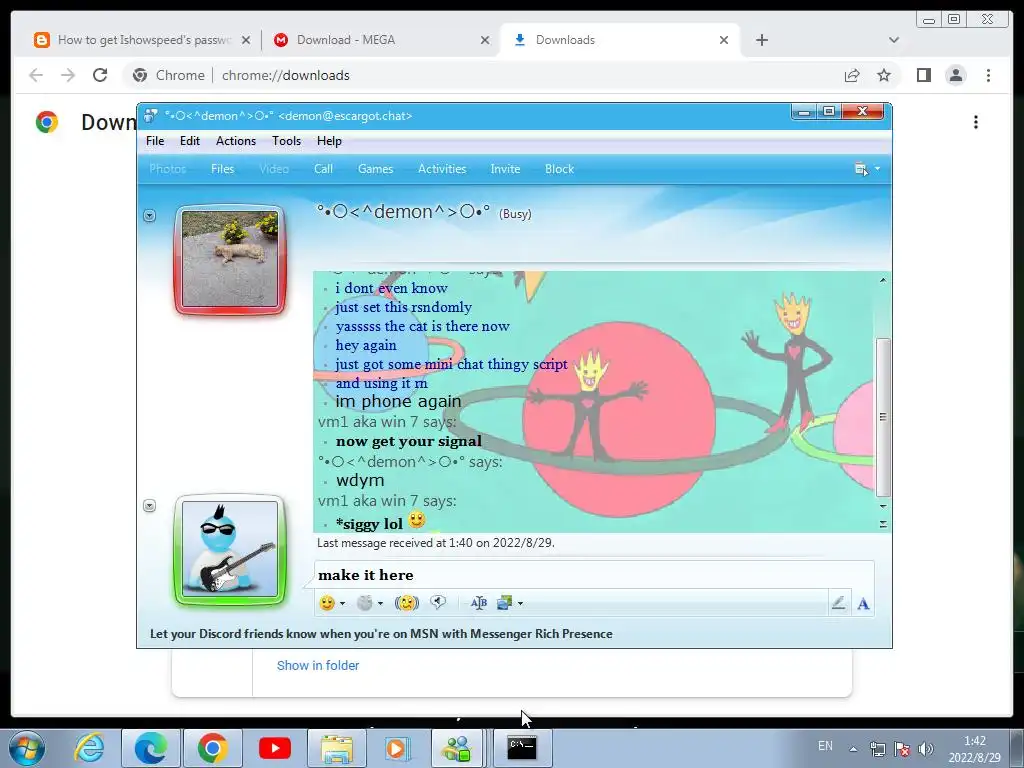This screenshot has width=1024, height=768.
Task: Start a Call with the contact
Action: 323,169
